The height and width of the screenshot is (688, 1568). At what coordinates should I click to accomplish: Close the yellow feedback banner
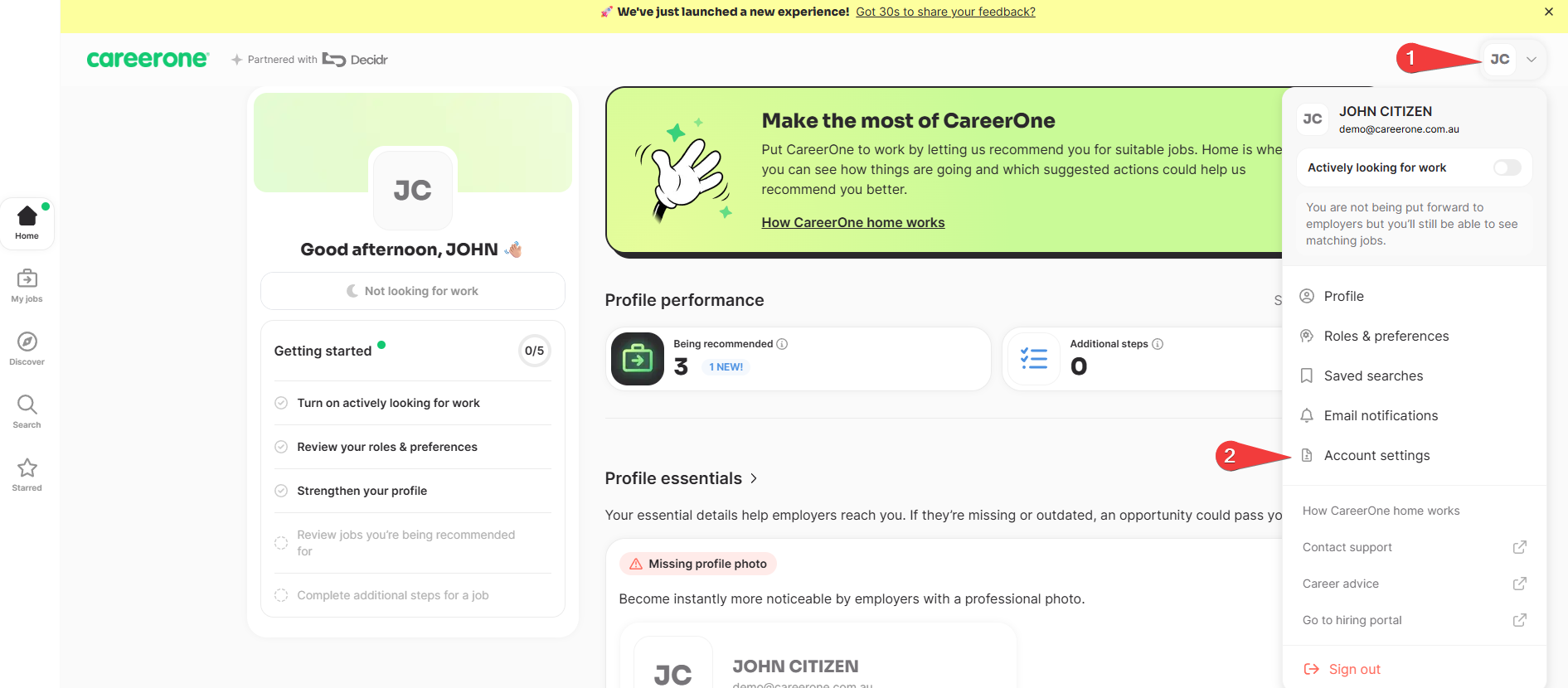coord(1548,12)
